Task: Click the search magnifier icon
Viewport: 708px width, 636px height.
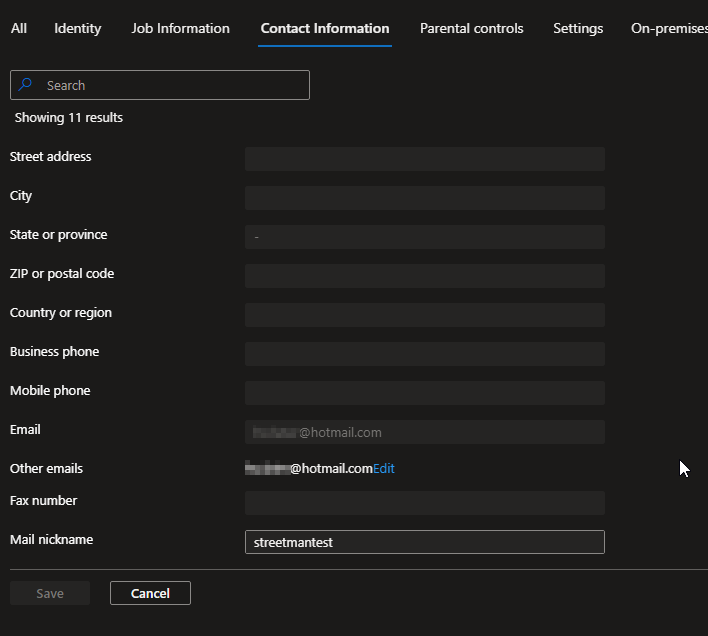Action: tap(25, 84)
